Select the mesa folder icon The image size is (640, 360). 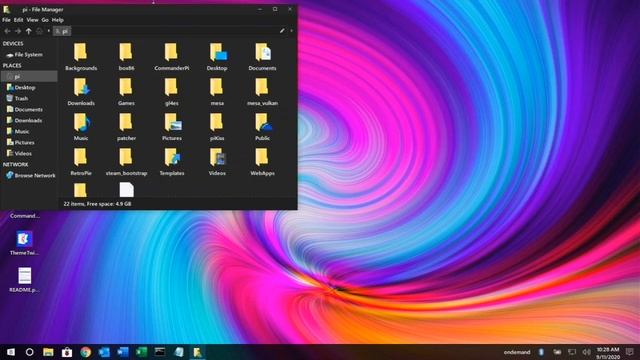[x=217, y=87]
